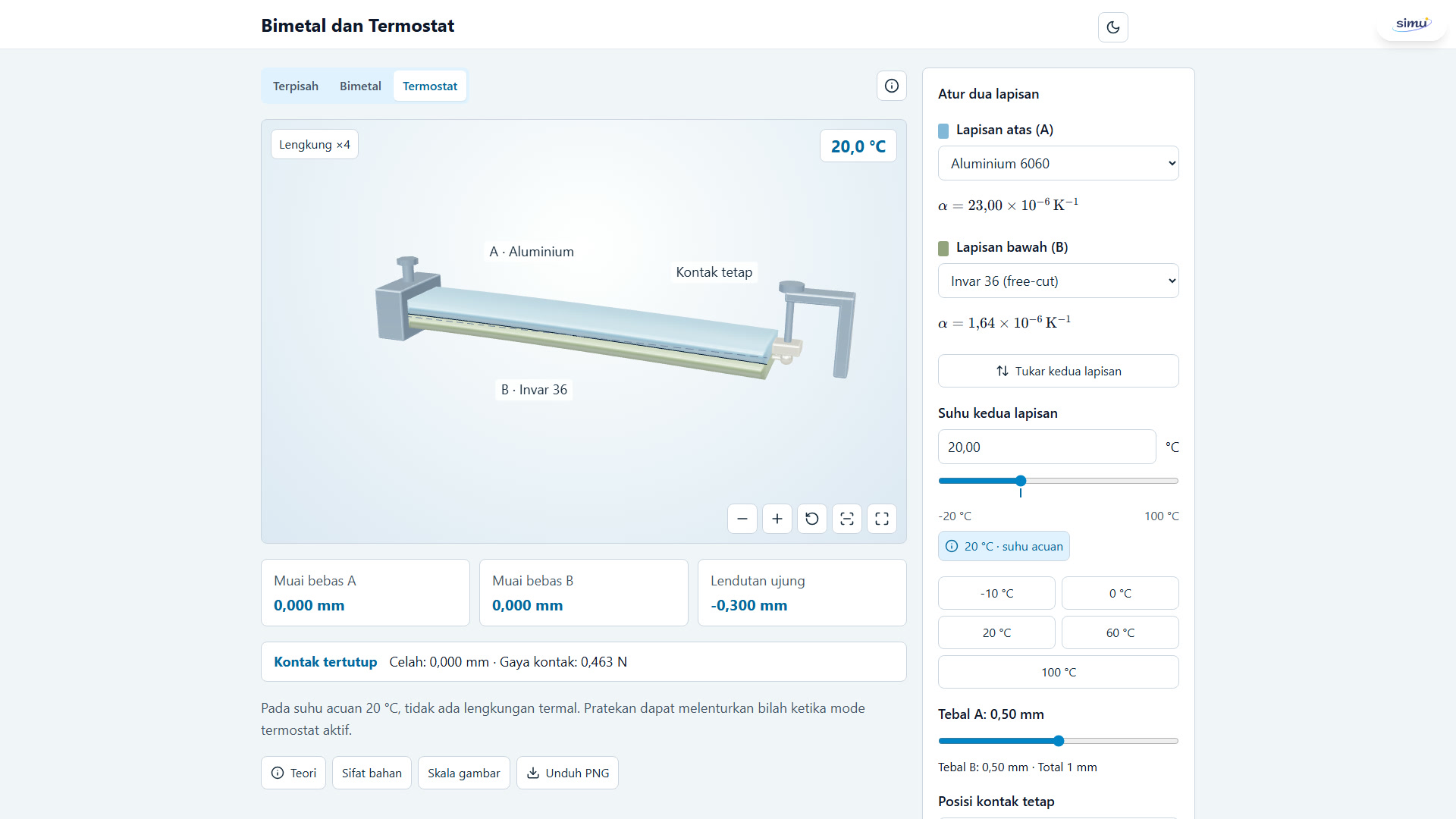Viewport: 1456px width, 819px height.
Task: Toggle dark mode moon icon
Action: [1112, 27]
